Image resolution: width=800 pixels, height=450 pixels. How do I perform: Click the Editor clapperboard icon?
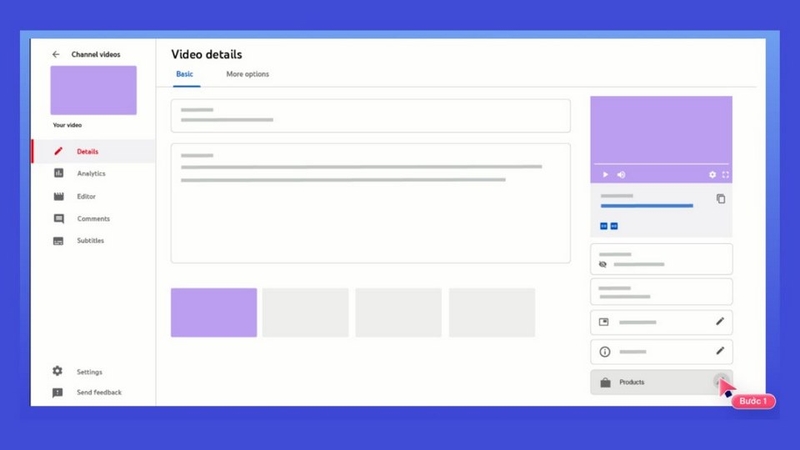(59, 196)
